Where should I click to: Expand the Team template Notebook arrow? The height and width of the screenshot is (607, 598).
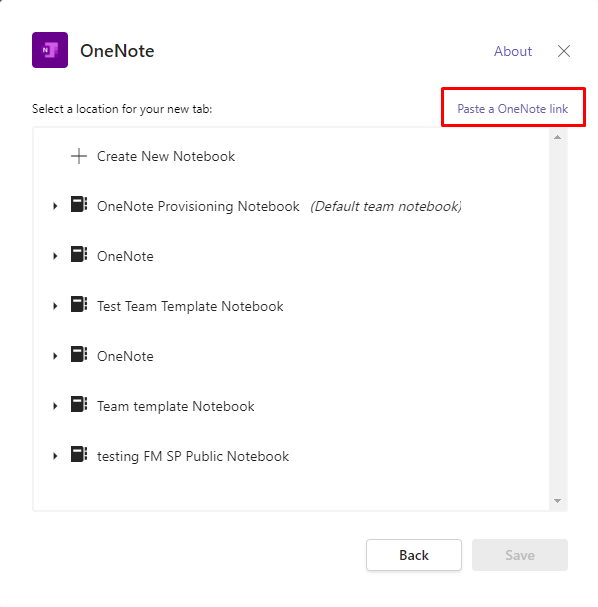coord(55,406)
